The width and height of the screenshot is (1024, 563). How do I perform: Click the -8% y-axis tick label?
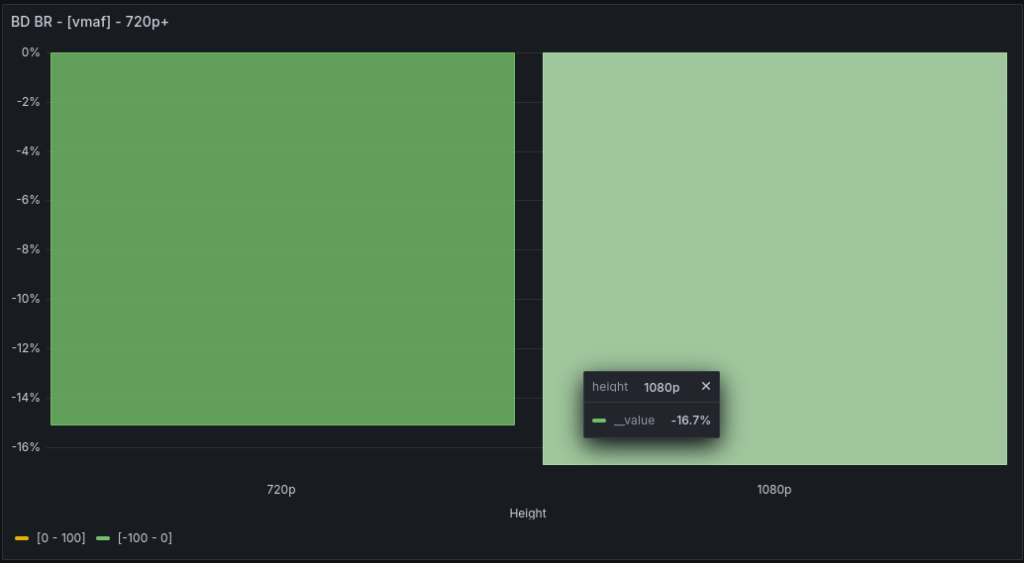(x=29, y=250)
